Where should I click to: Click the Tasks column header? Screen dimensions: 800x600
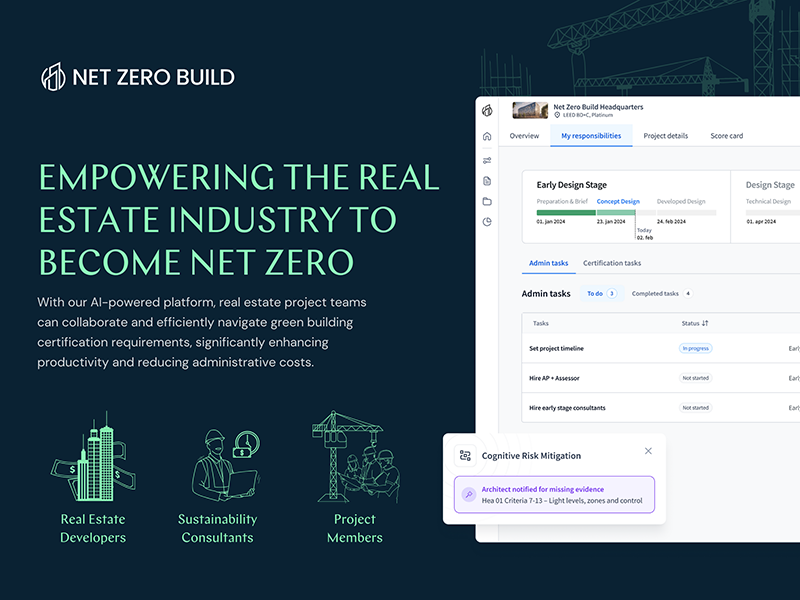tap(541, 323)
